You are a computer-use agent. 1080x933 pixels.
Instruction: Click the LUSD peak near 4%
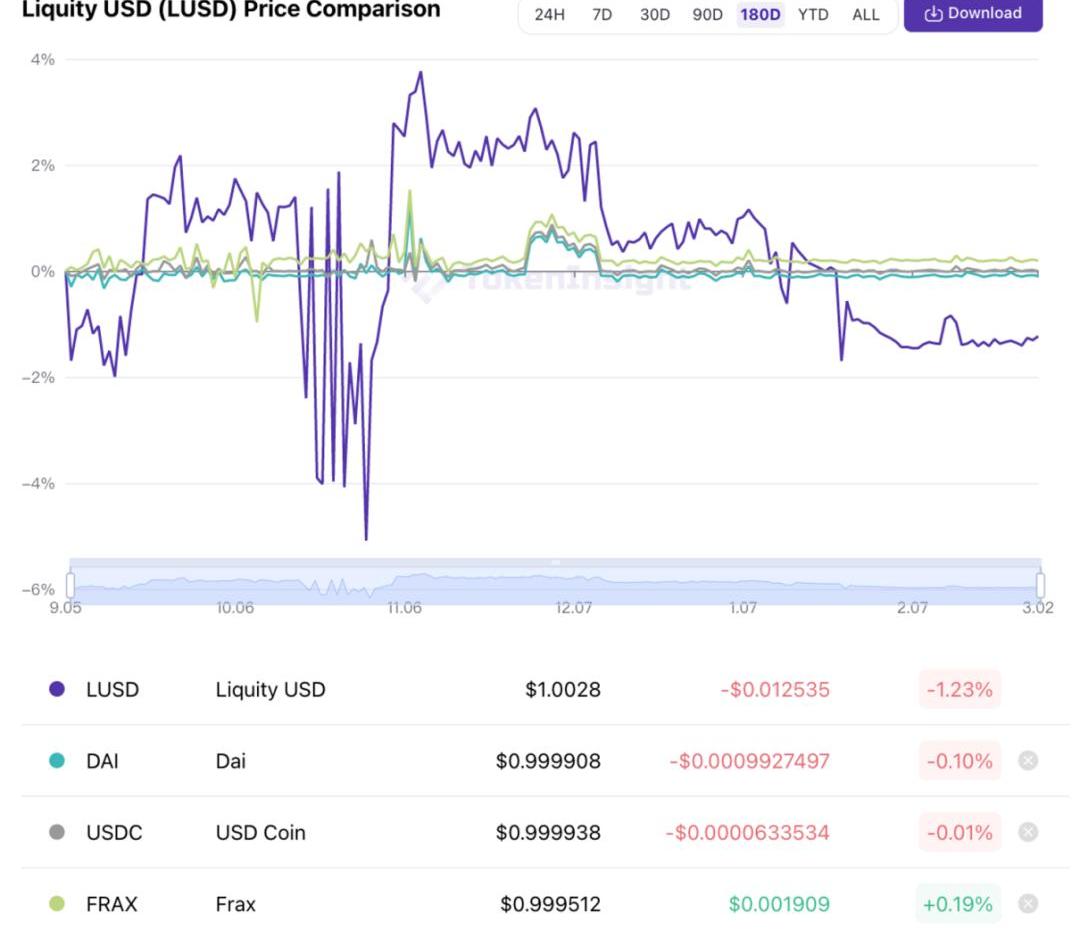click(x=421, y=73)
